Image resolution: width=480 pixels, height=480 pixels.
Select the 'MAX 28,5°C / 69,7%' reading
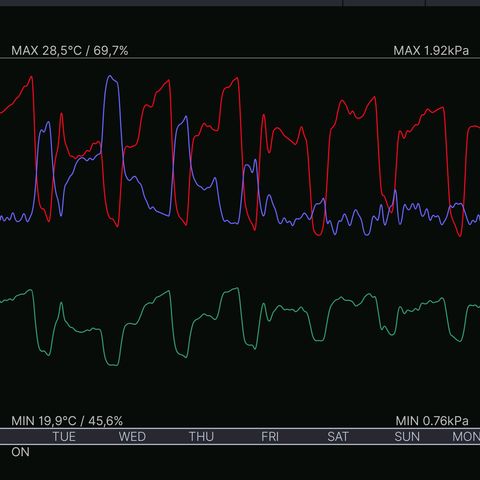click(70, 51)
